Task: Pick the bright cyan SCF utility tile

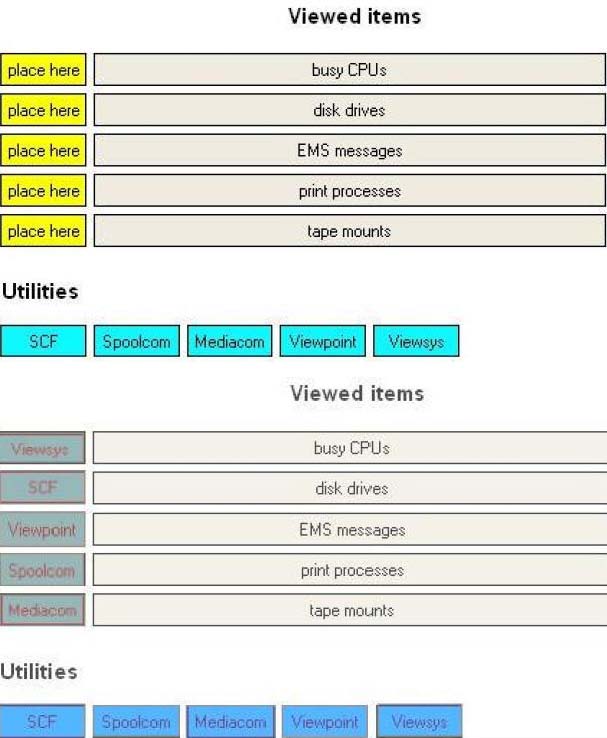Action: tap(43, 341)
